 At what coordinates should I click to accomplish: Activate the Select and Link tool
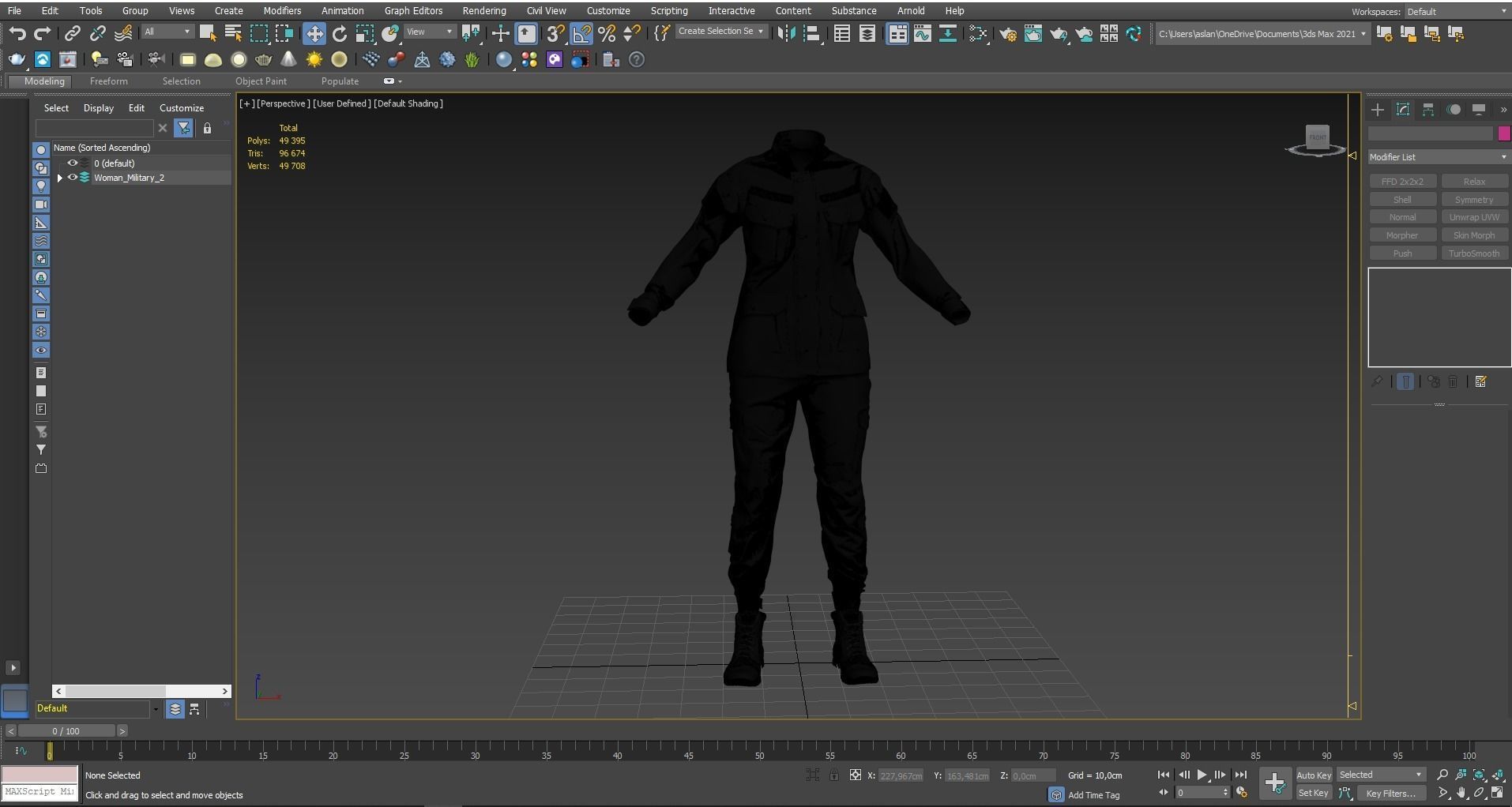[72, 34]
